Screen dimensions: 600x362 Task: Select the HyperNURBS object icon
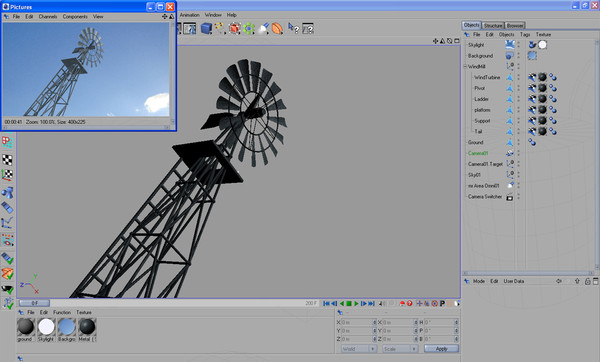pyautogui.click(x=234, y=28)
